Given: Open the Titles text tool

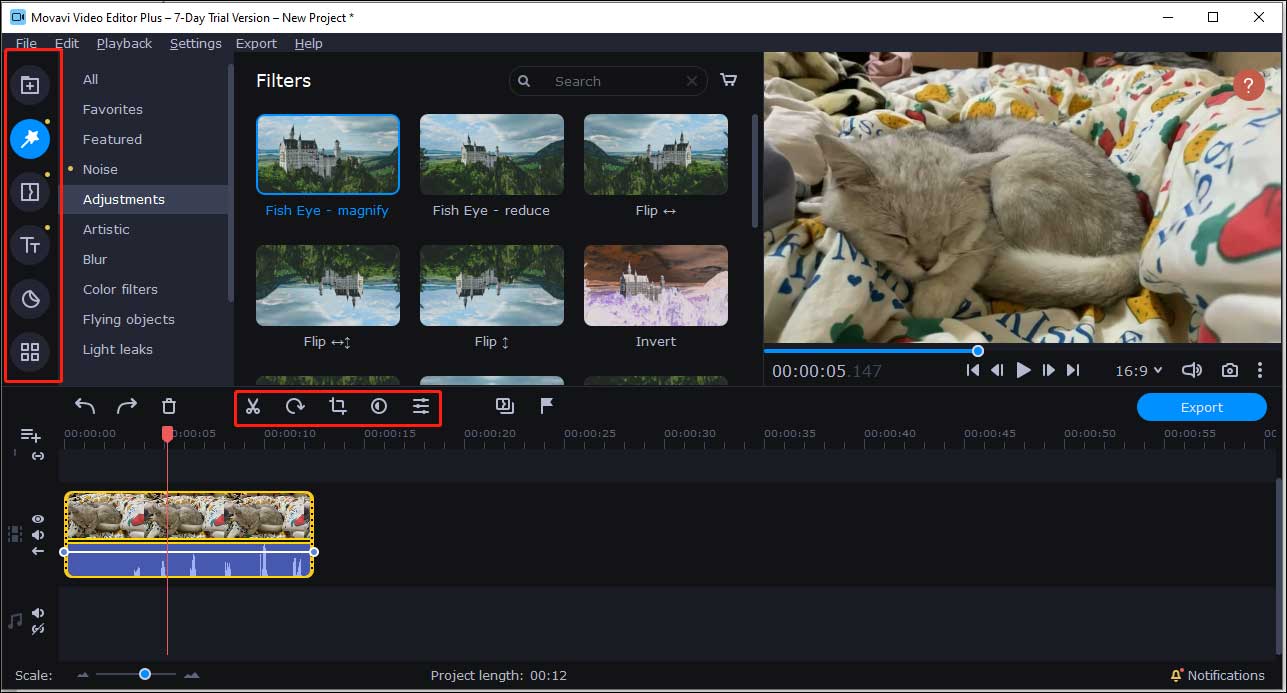Looking at the screenshot, I should click(30, 245).
